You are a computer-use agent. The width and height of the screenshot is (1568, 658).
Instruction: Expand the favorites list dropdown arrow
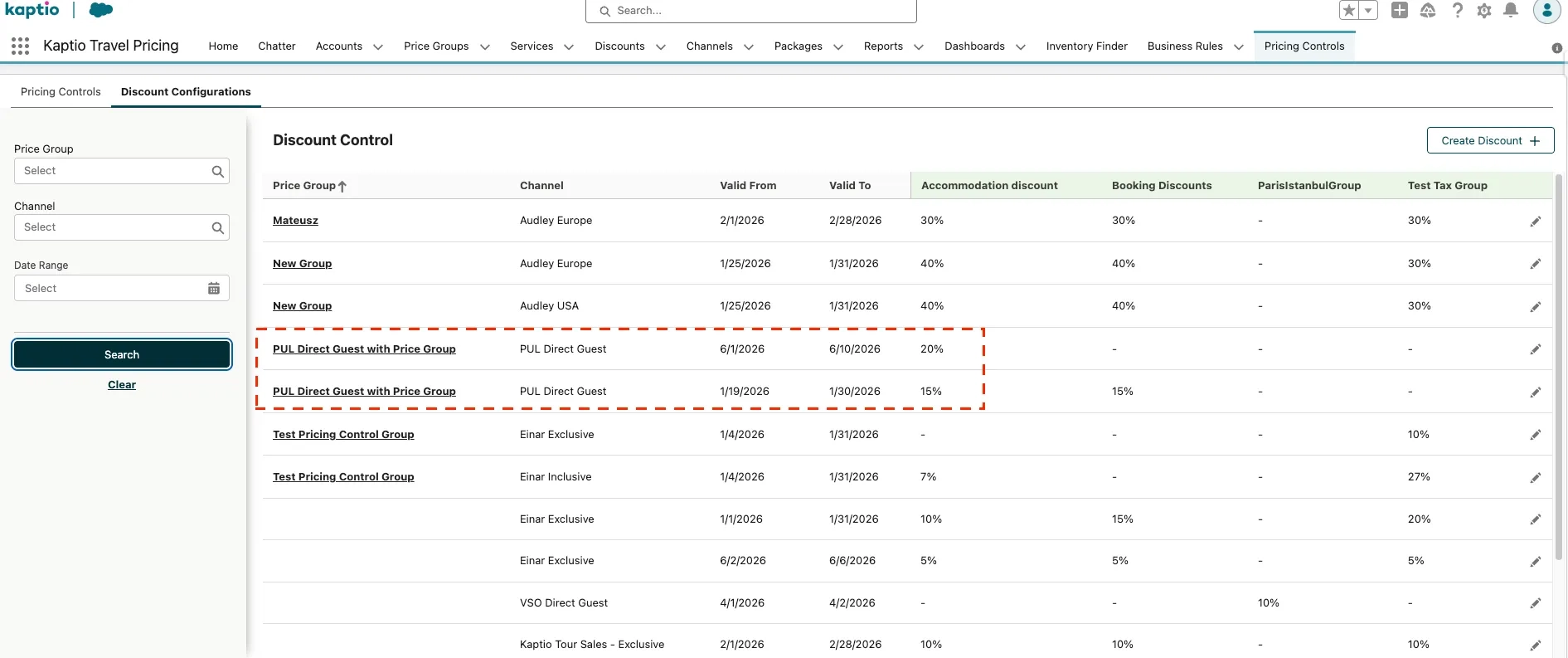pos(1368,10)
